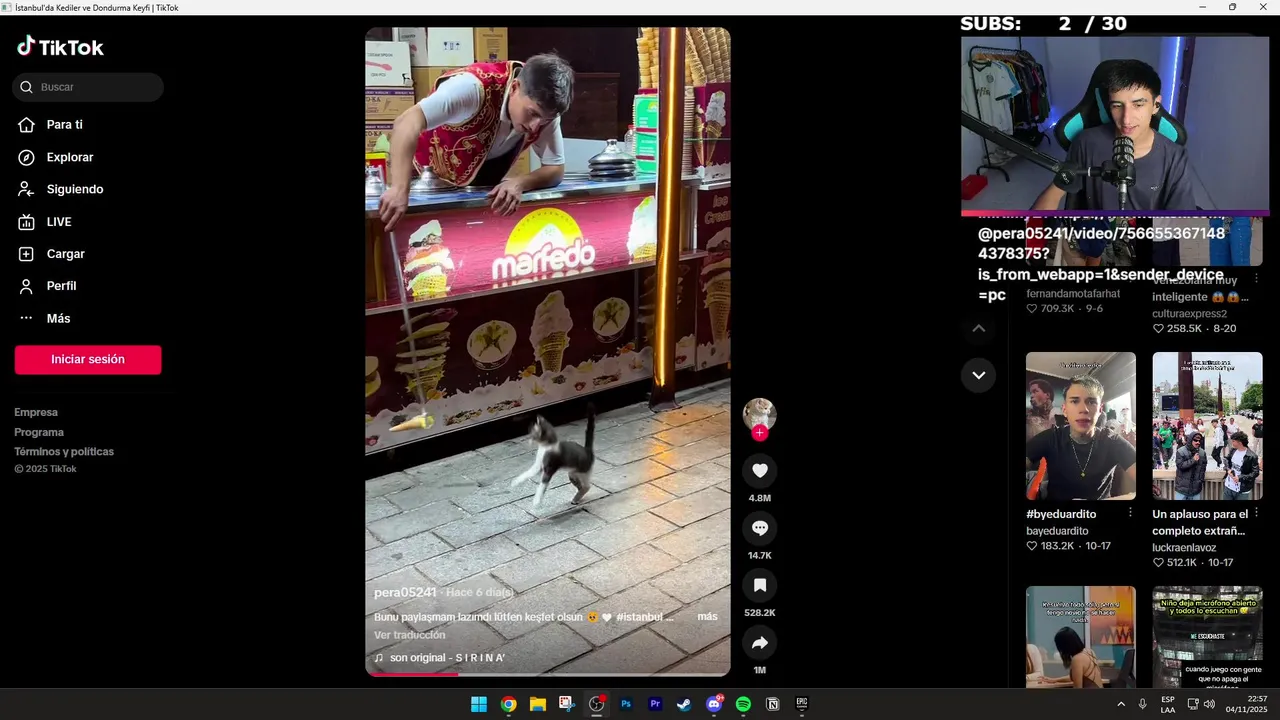
Task: Click culturaexpress2 author name
Action: (x=1189, y=314)
